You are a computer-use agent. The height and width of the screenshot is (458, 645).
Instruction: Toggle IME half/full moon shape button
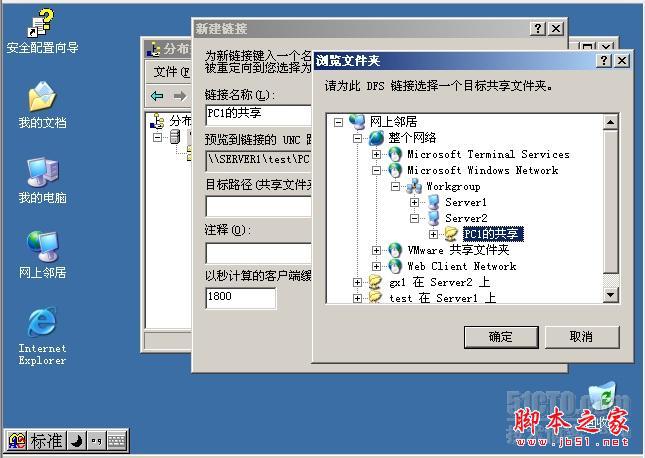(x=76, y=441)
